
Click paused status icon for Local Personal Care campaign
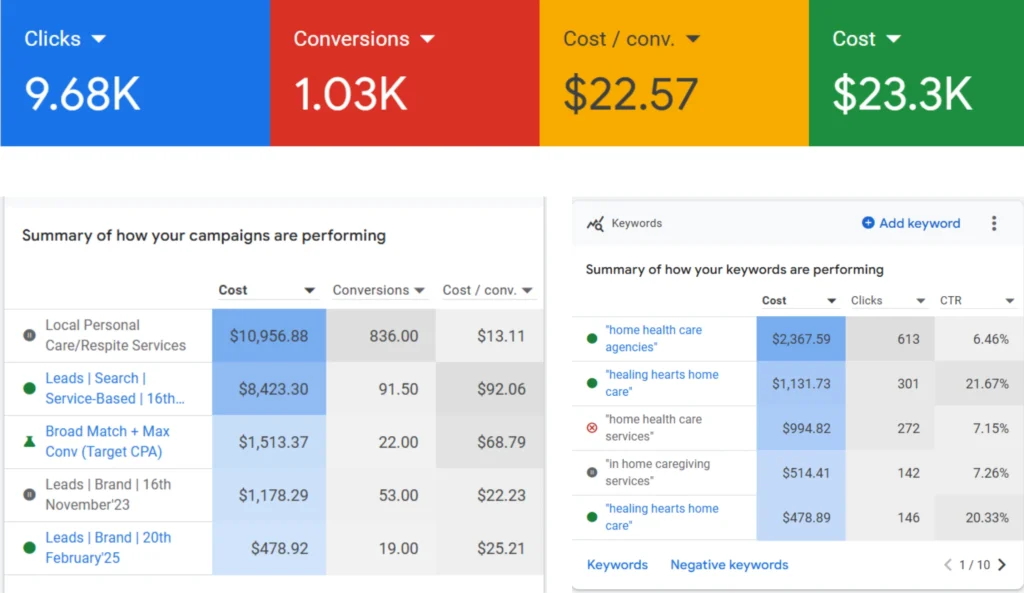tap(29, 335)
